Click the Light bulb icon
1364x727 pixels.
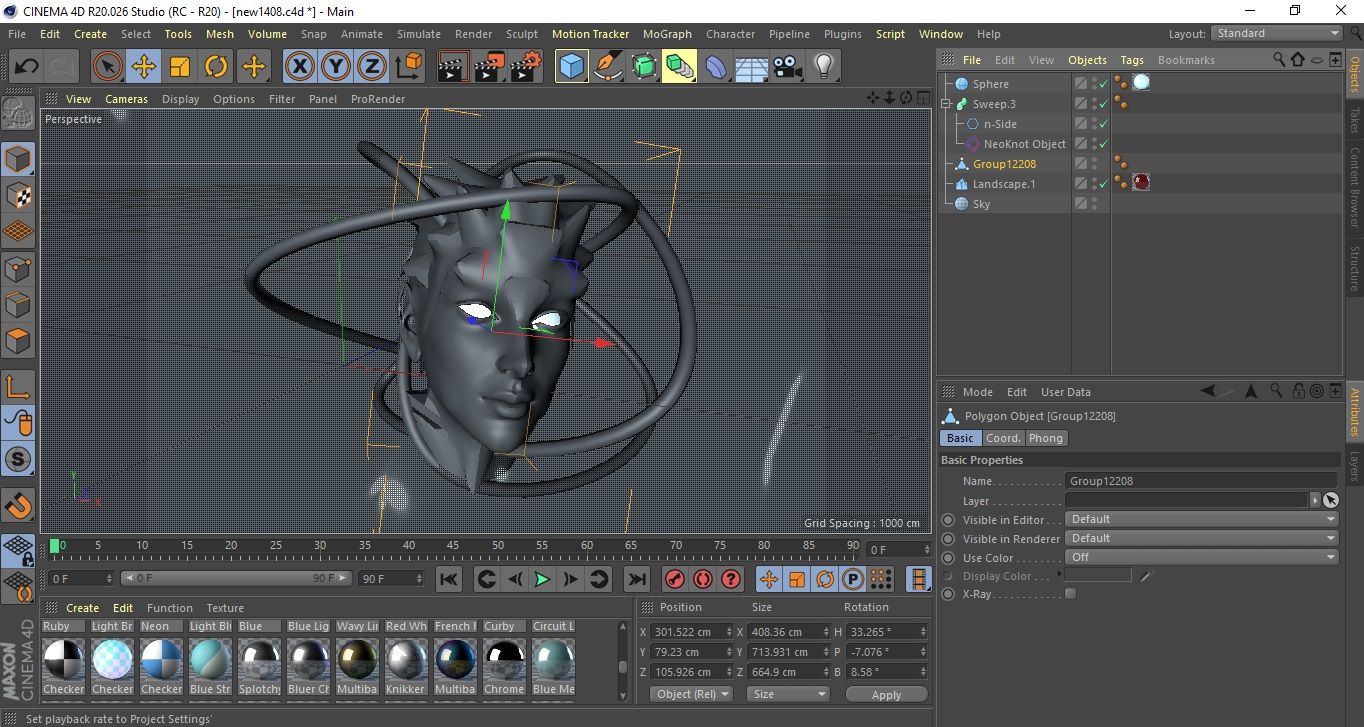tap(823, 67)
